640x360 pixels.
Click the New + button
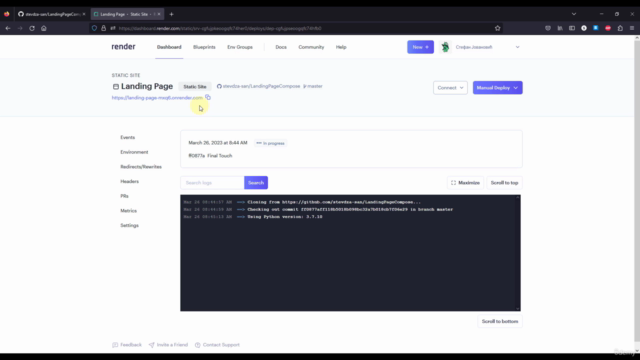click(x=420, y=47)
